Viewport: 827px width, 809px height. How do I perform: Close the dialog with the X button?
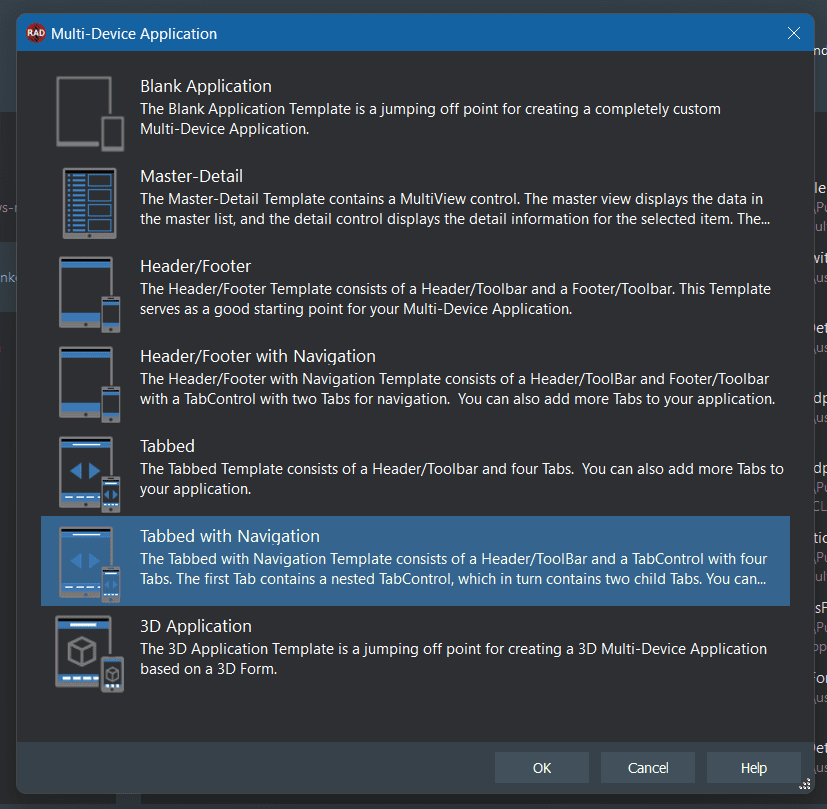tap(793, 33)
